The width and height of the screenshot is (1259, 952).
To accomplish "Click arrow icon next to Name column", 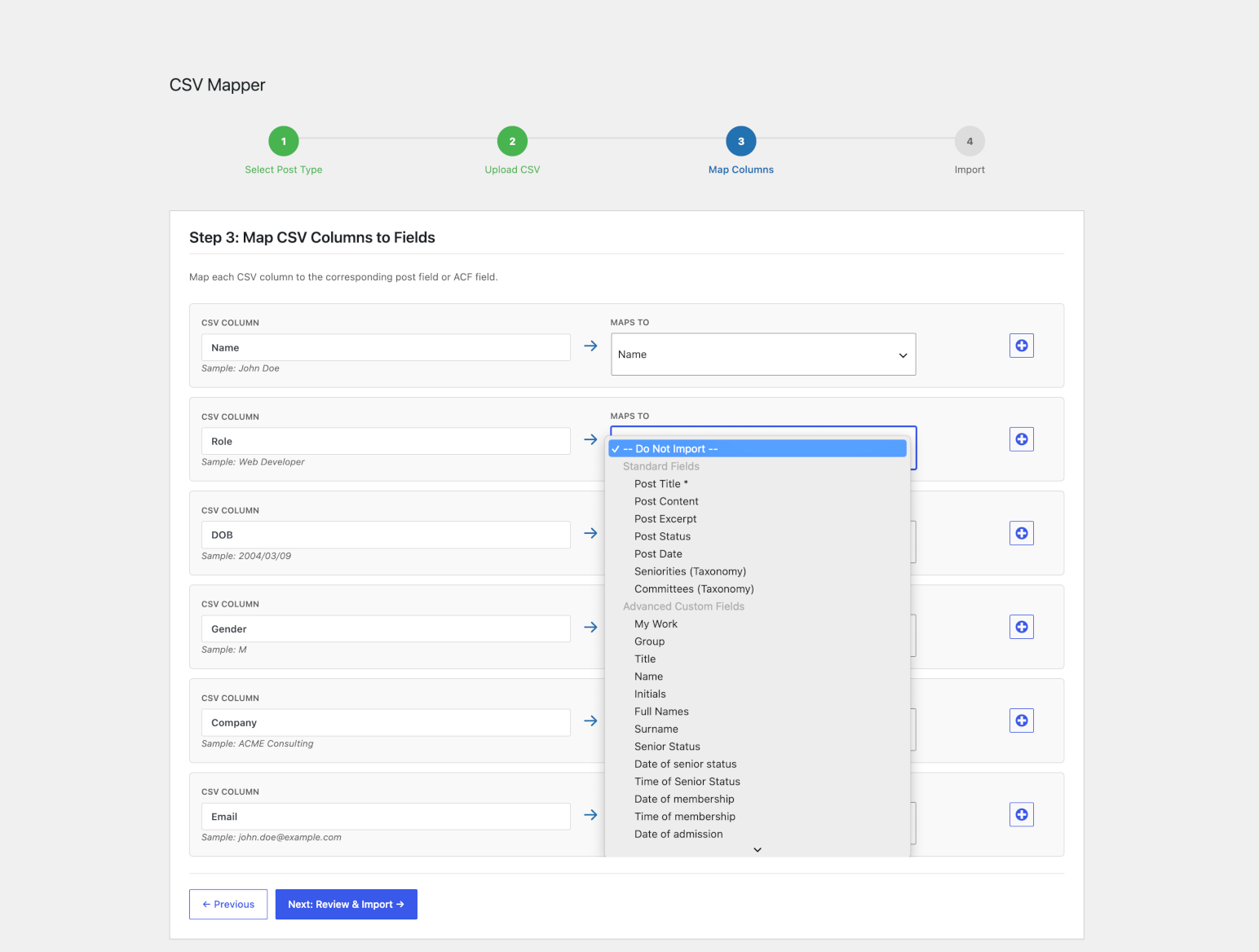I will click(x=590, y=346).
